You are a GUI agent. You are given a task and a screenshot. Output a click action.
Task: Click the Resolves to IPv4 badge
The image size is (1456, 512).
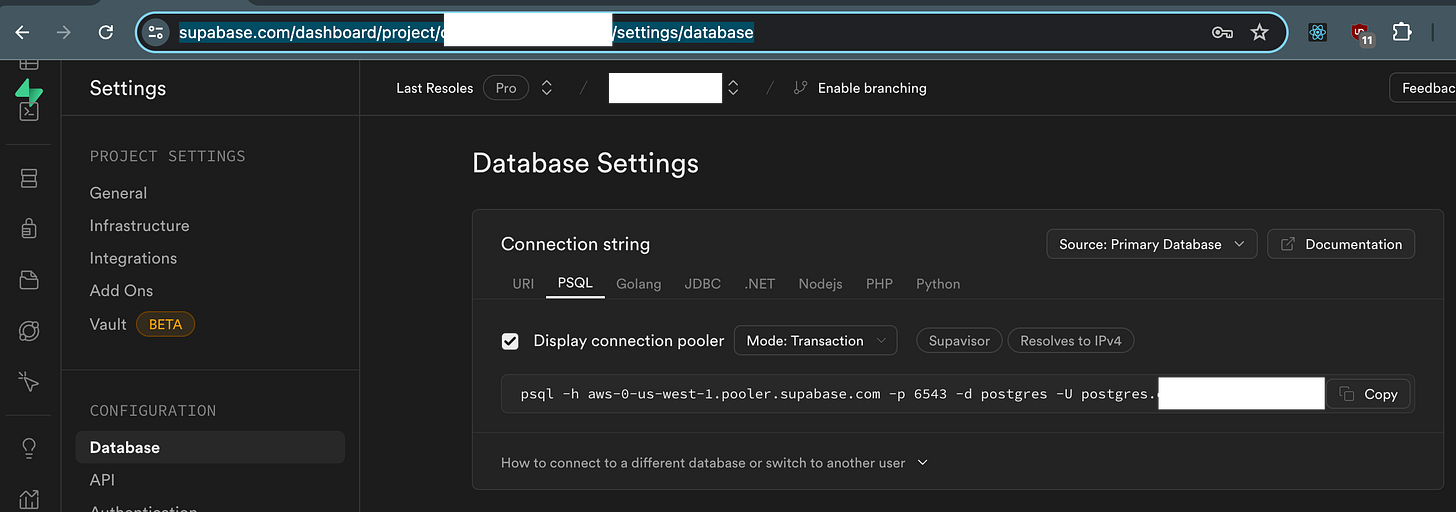[1071, 341]
